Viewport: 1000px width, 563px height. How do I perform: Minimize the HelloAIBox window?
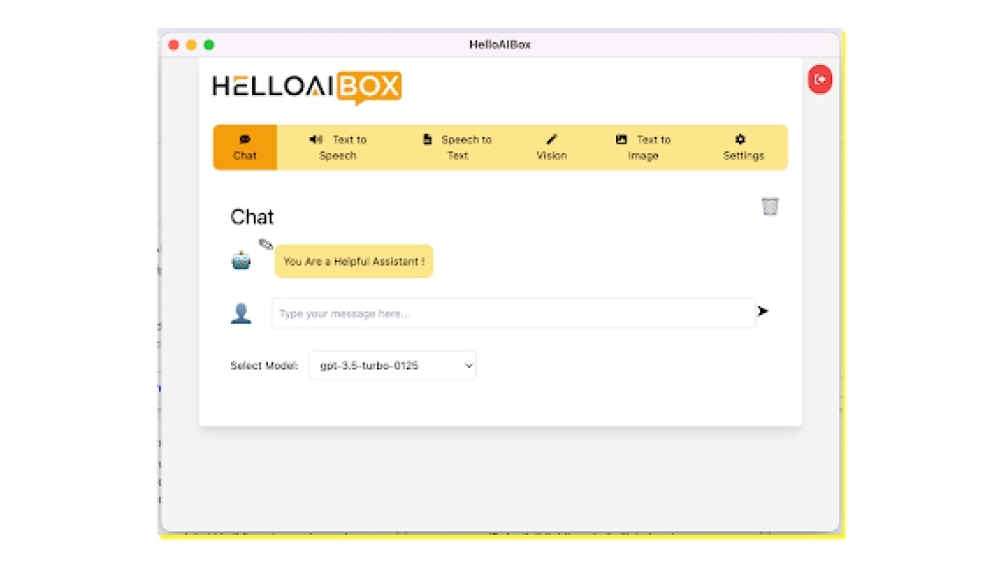(191, 45)
